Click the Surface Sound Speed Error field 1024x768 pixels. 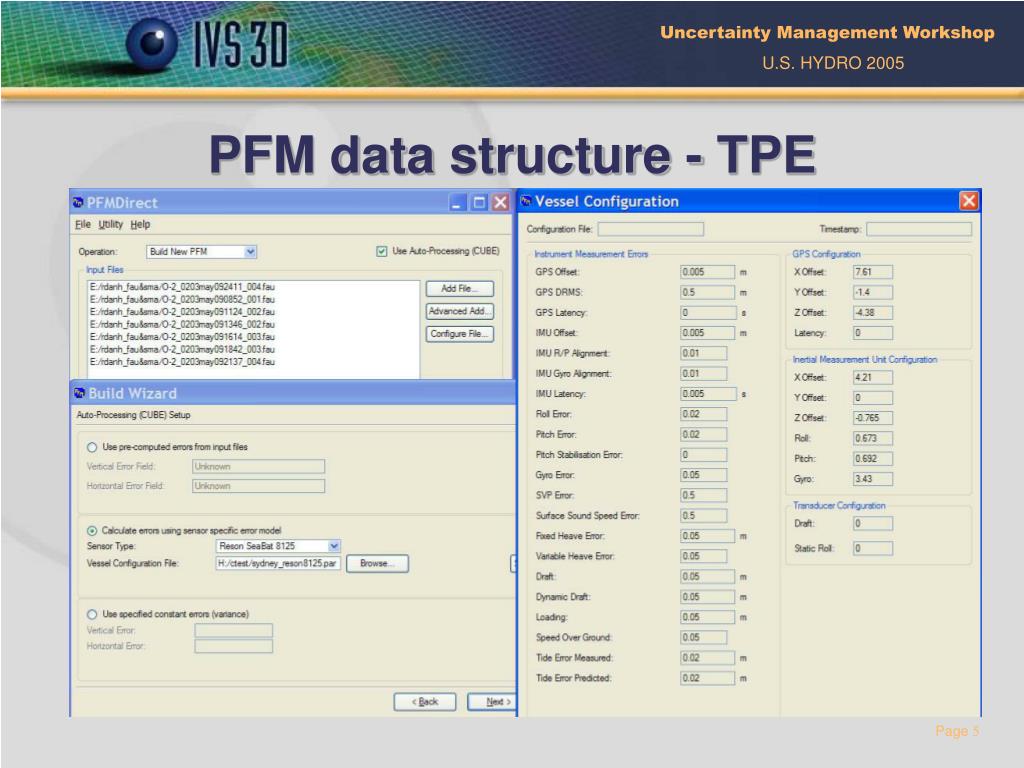click(x=703, y=515)
